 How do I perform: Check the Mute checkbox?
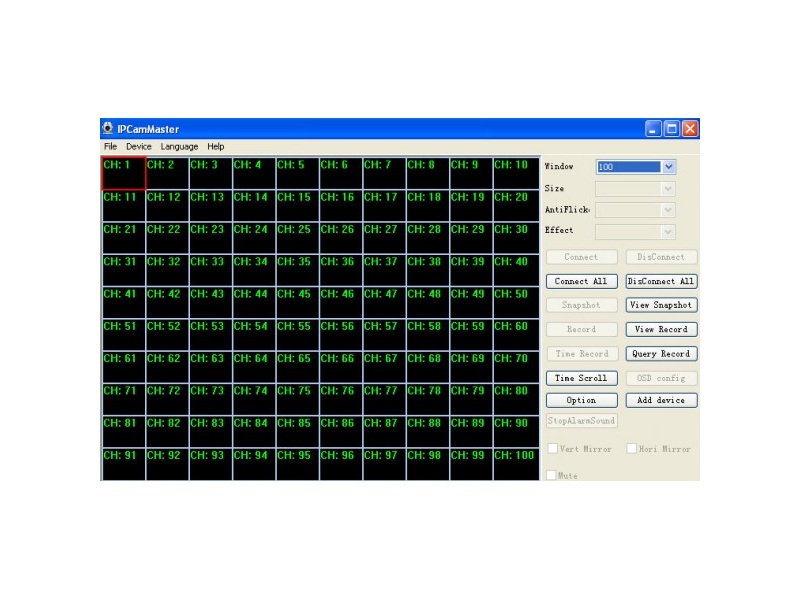(553, 476)
